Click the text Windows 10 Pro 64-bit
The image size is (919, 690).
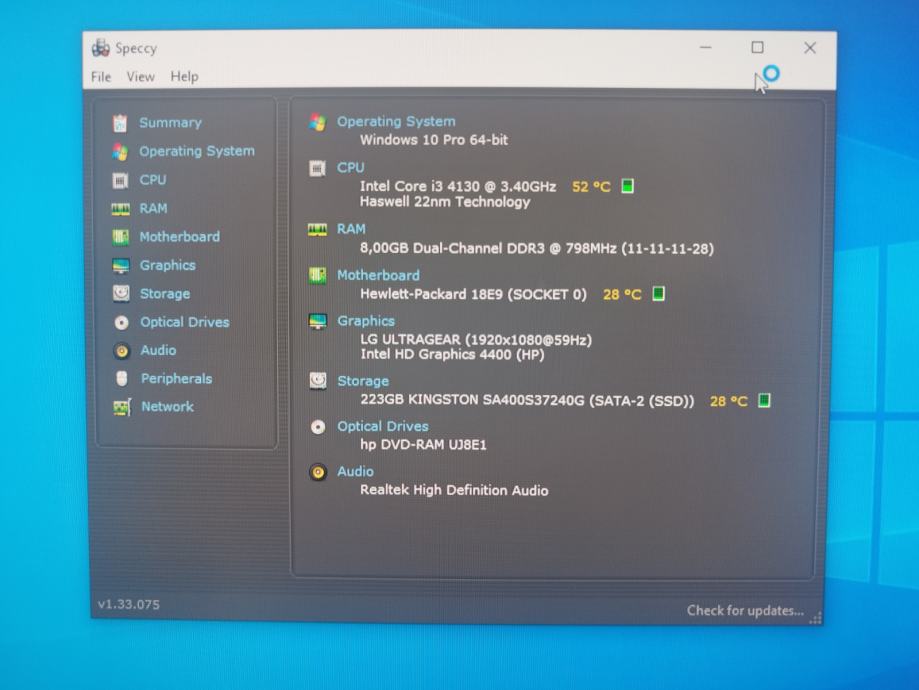tap(434, 140)
